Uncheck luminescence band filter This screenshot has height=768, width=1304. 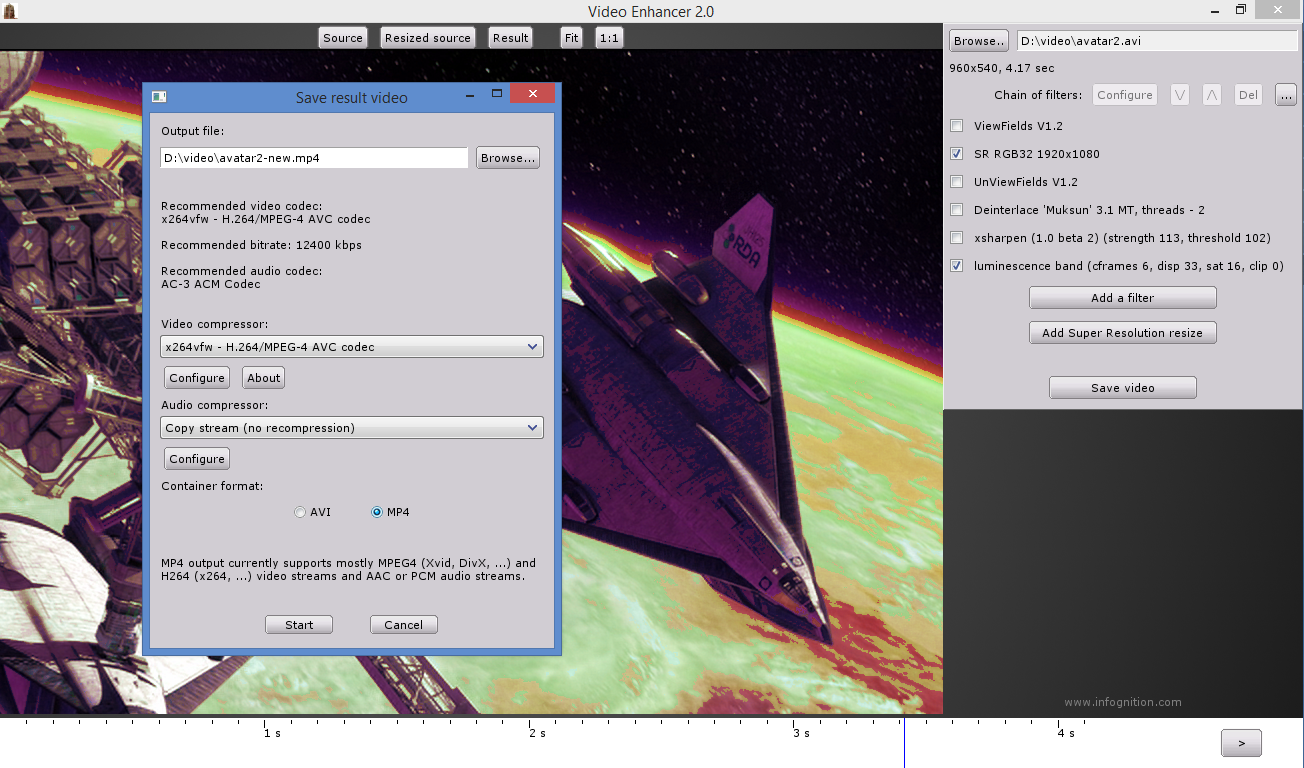click(957, 266)
